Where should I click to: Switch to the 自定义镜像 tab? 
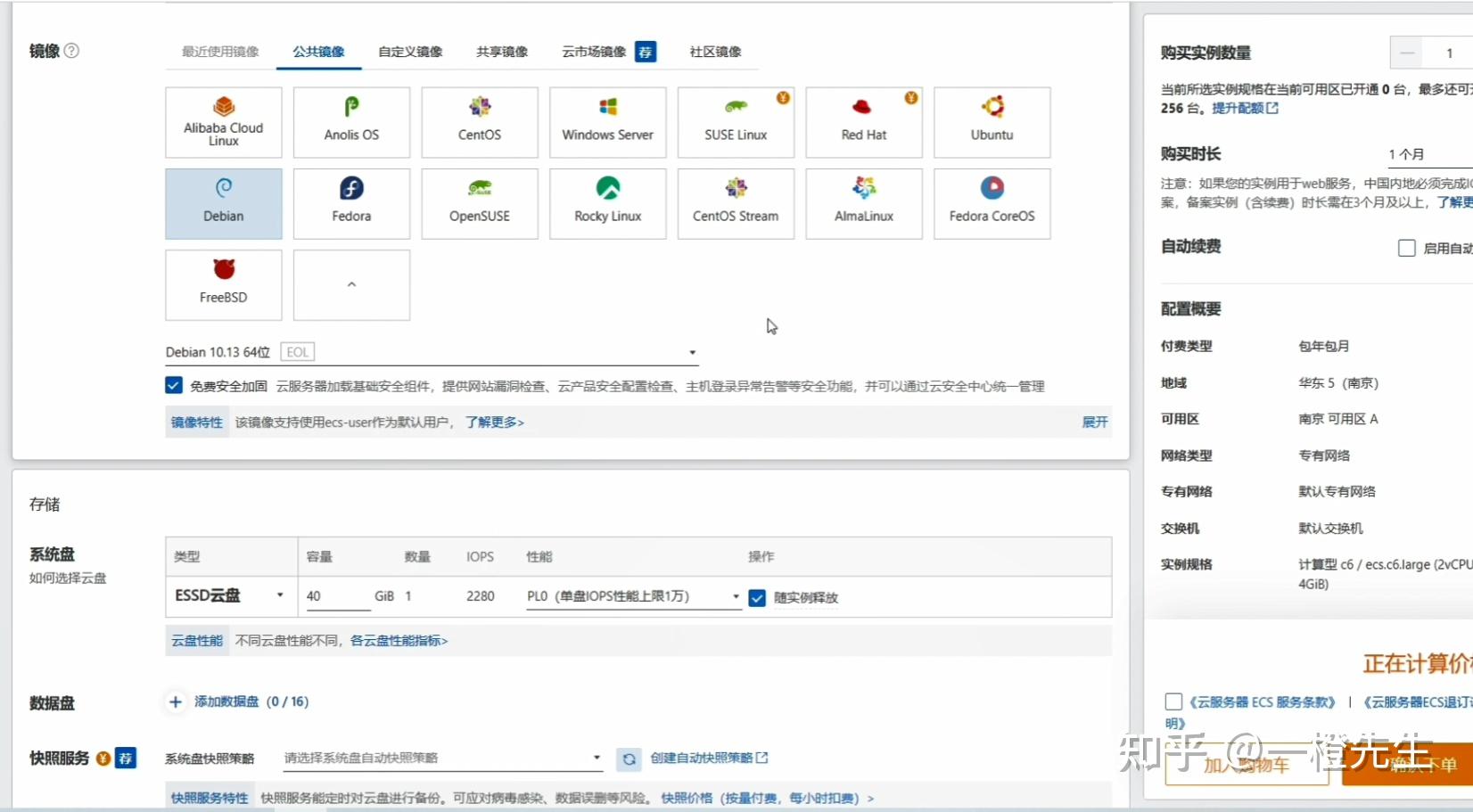pos(410,52)
